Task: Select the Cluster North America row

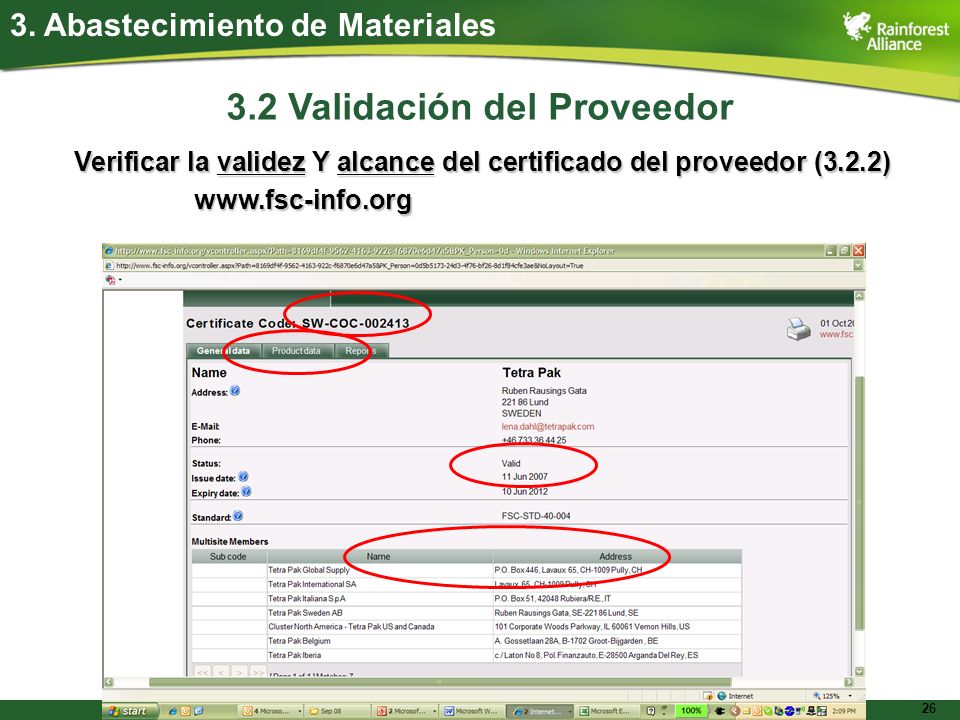Action: pyautogui.click(x=467, y=627)
